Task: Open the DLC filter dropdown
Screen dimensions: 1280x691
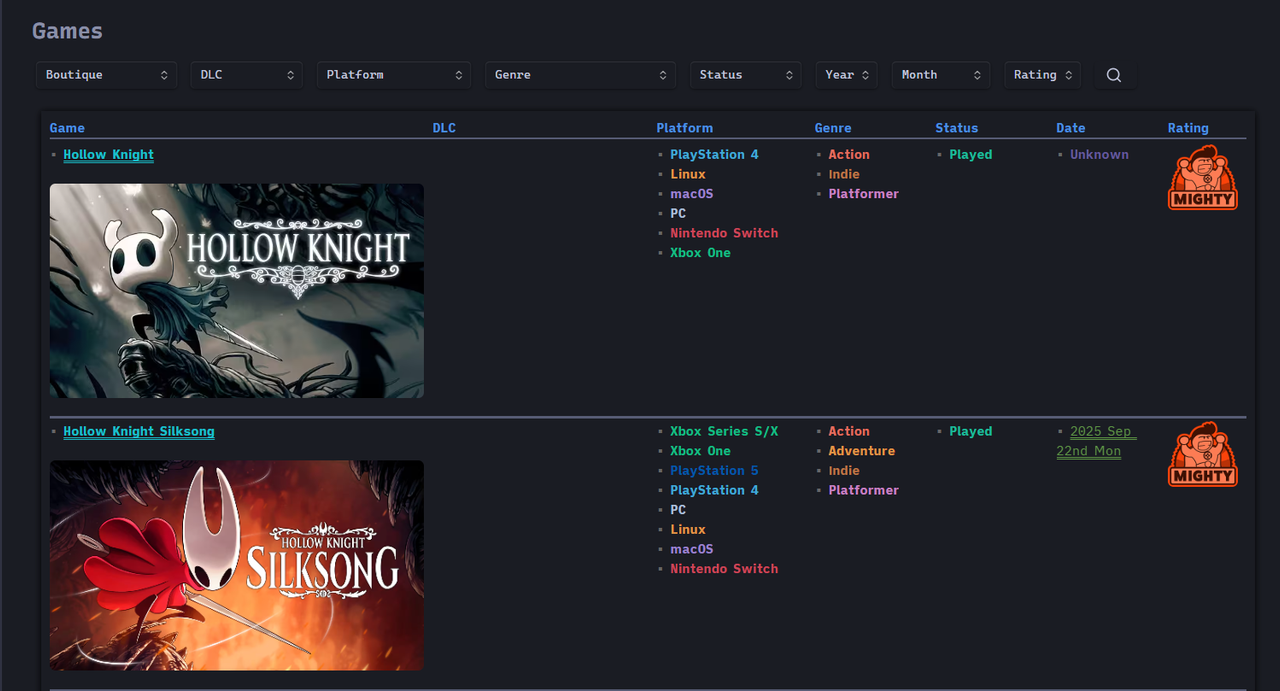Action: [247, 75]
